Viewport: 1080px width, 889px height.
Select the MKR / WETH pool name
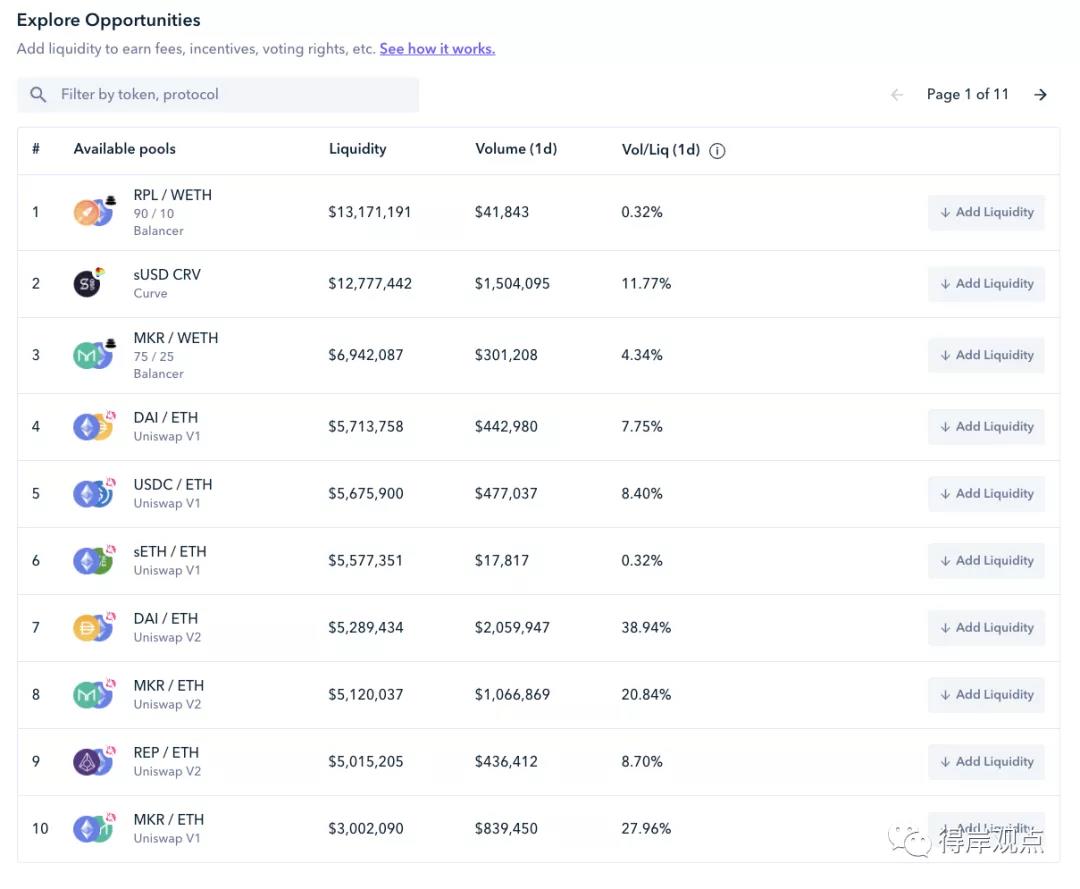pos(176,338)
